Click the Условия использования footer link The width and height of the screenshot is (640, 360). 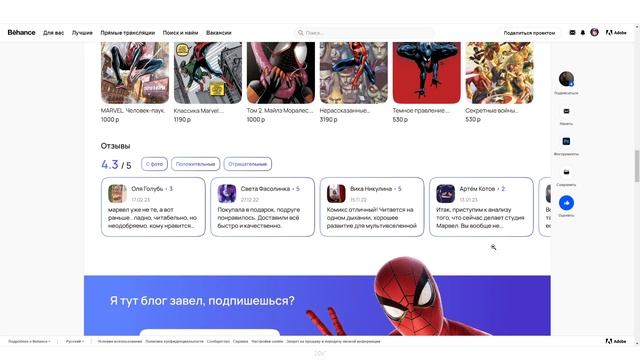click(x=120, y=341)
